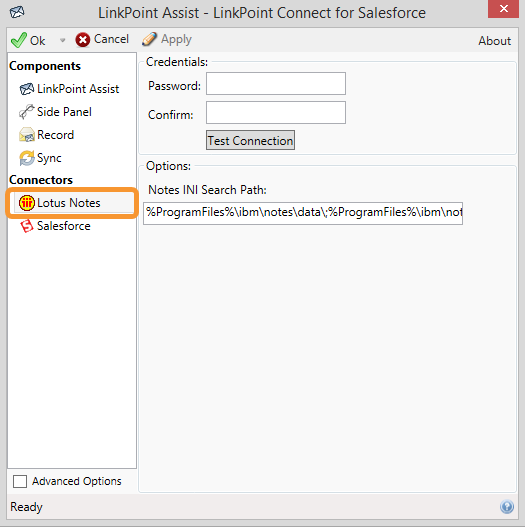Image resolution: width=525 pixels, height=527 pixels.
Task: Click the Apply button label
Action: (176, 40)
